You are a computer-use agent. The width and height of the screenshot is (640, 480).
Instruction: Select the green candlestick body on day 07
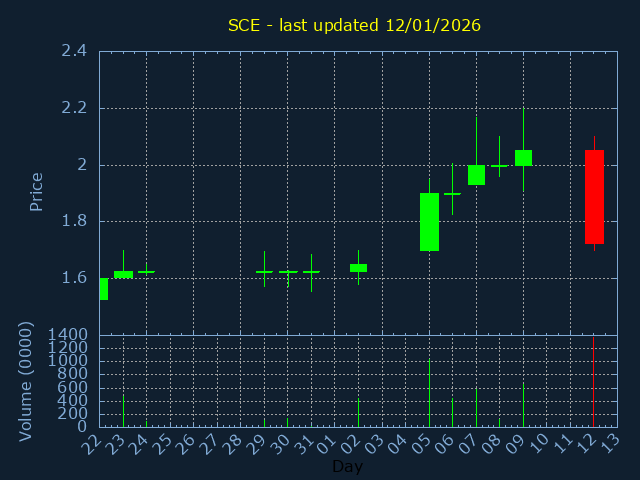(476, 175)
